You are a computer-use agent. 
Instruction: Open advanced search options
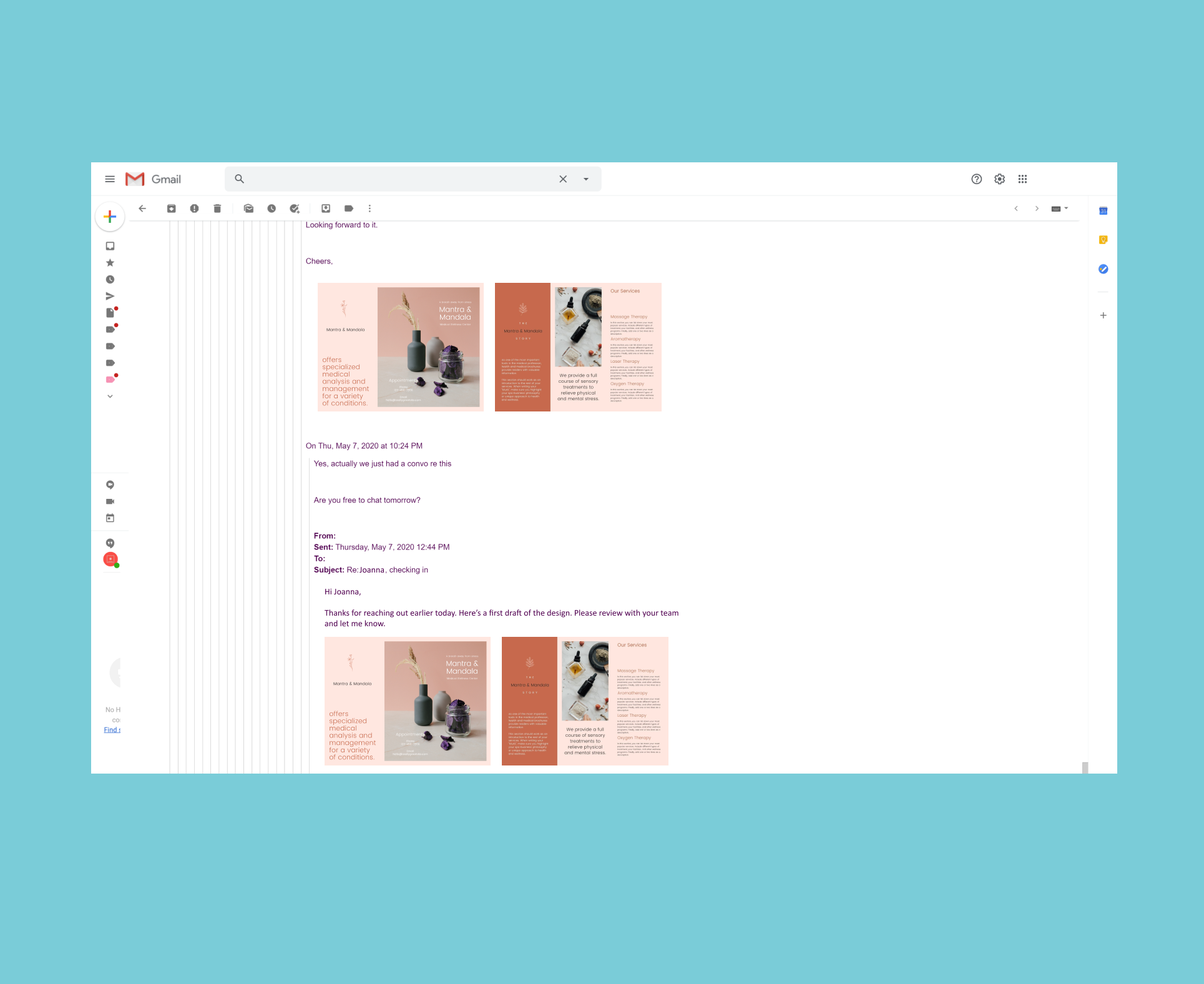(x=585, y=179)
